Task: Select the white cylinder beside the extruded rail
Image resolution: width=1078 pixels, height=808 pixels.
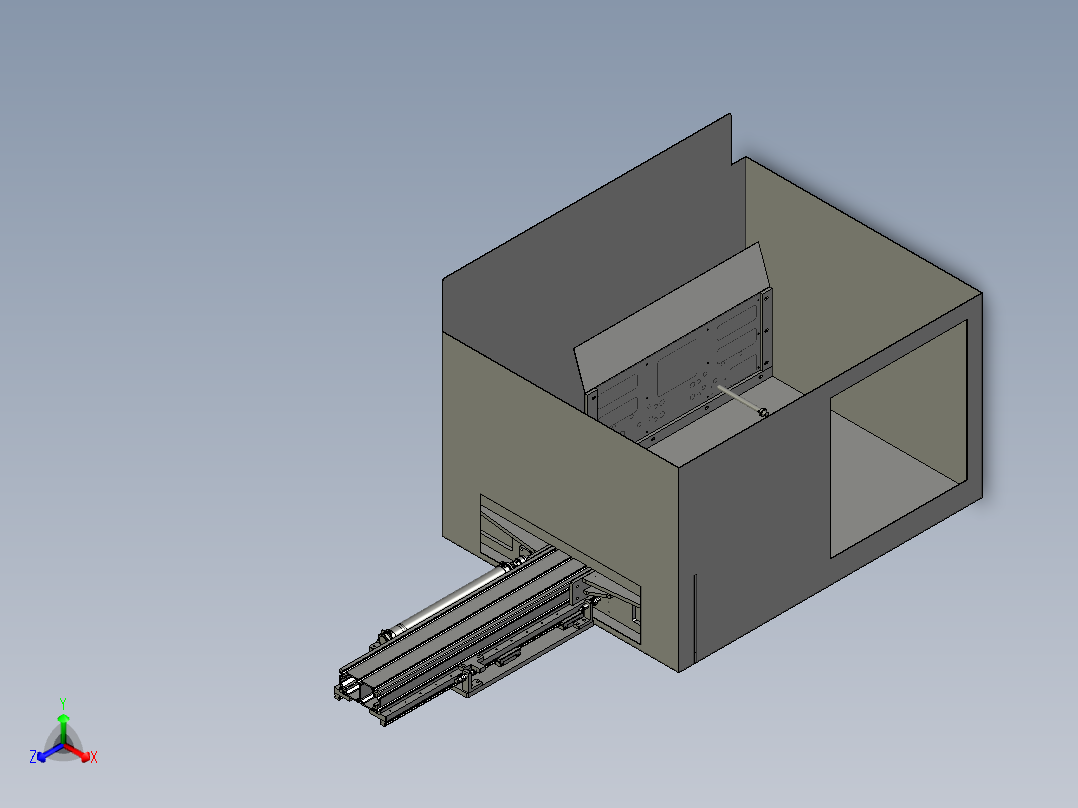Action: [448, 600]
